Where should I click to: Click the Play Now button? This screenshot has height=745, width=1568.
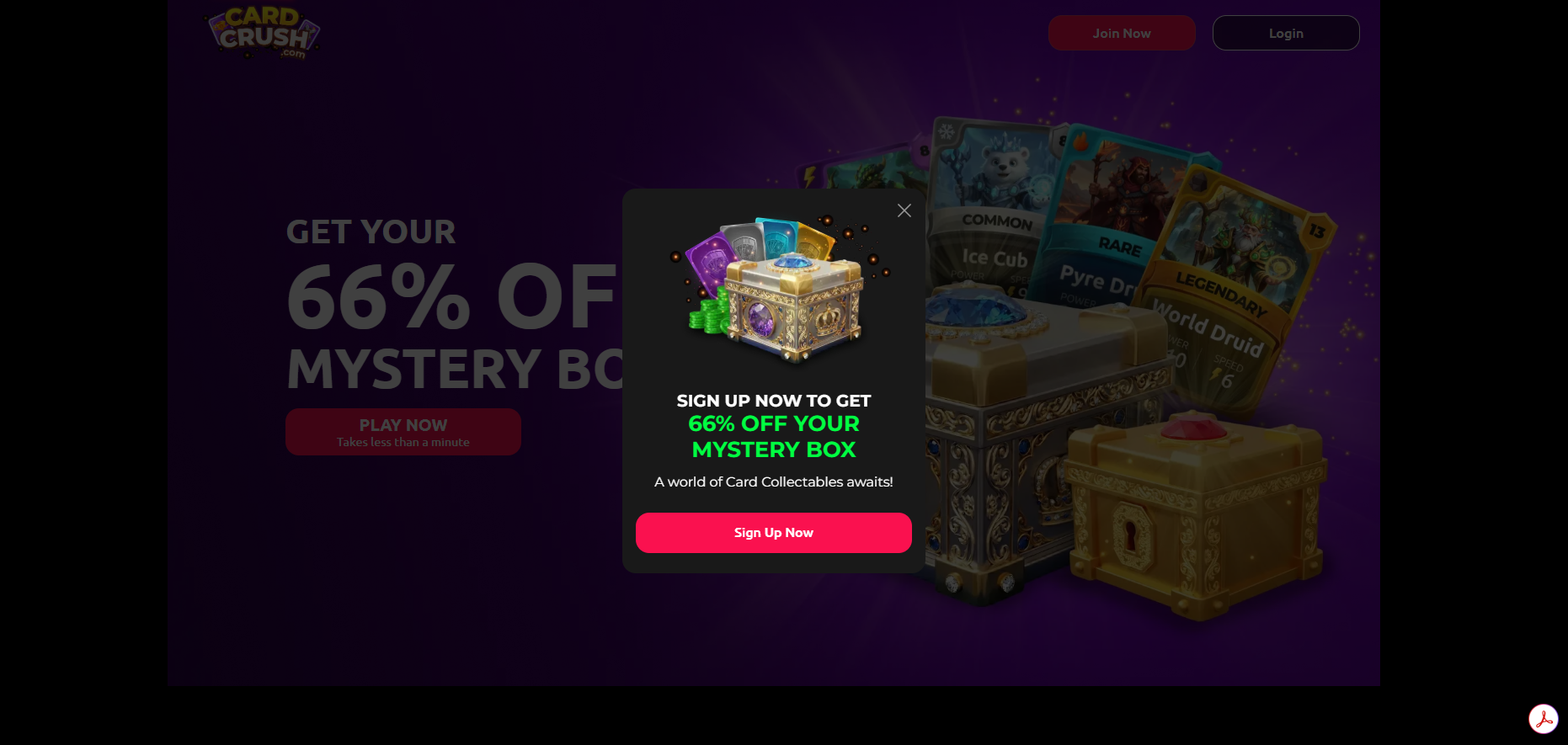click(403, 432)
